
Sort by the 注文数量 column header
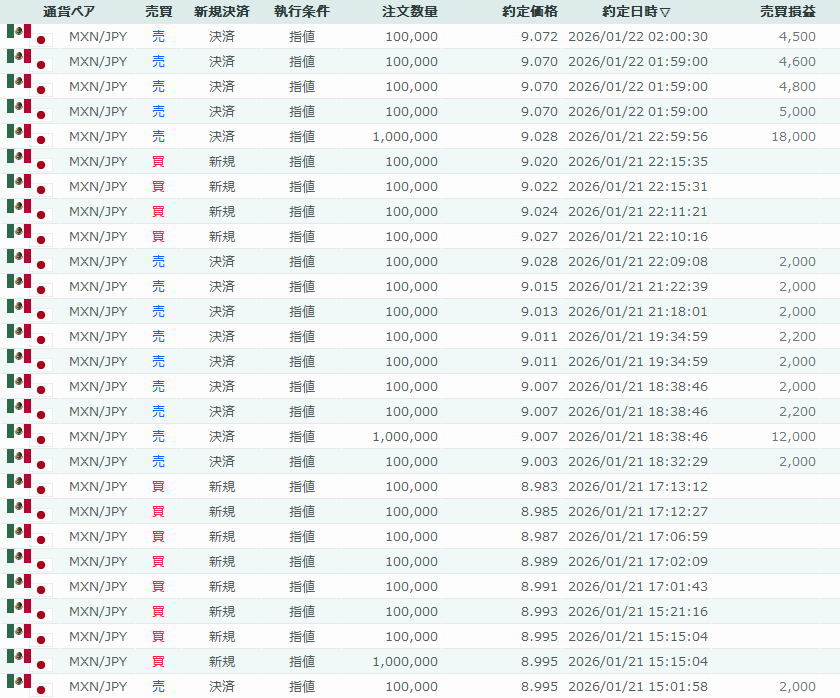408,12
